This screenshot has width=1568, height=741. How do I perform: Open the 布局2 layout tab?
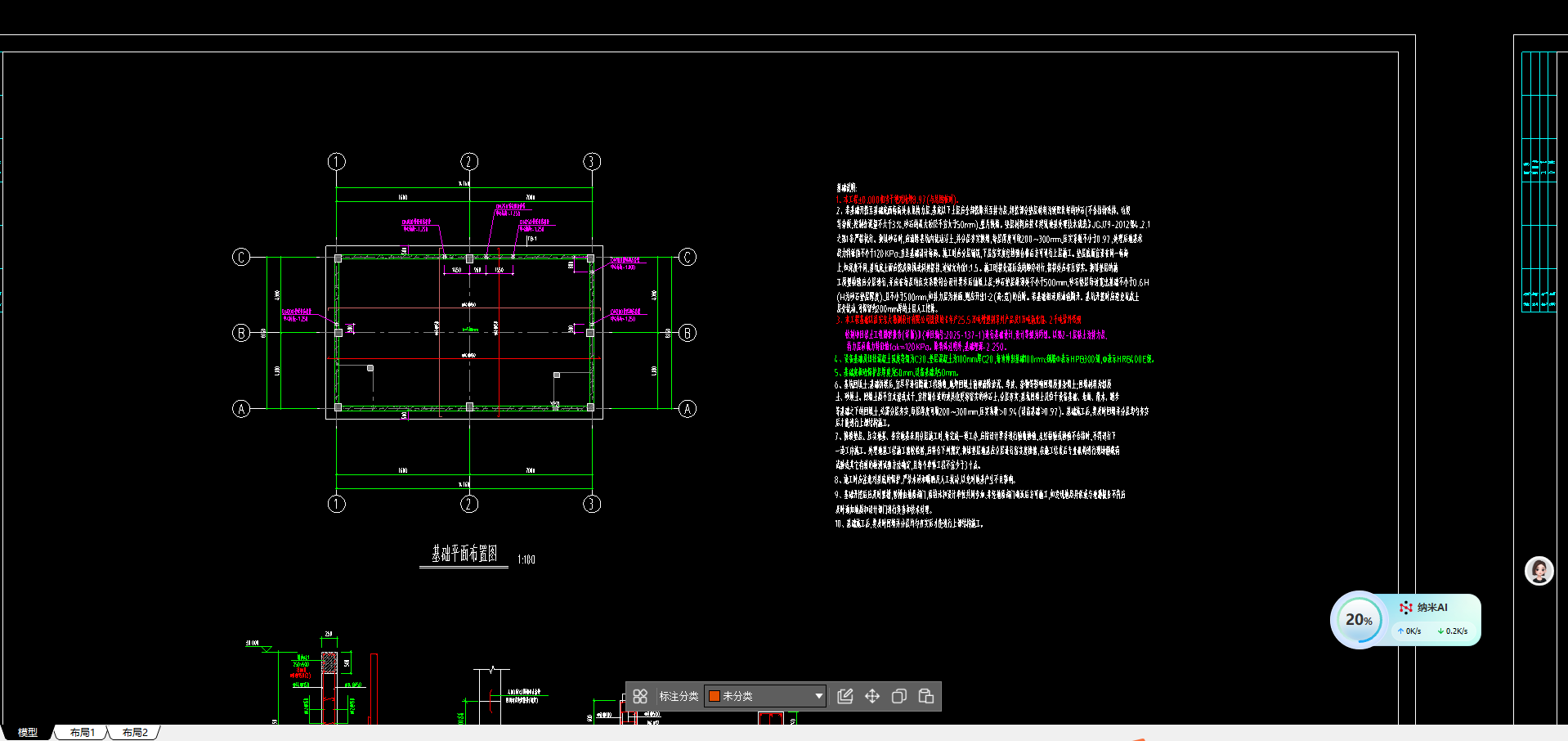[x=135, y=732]
